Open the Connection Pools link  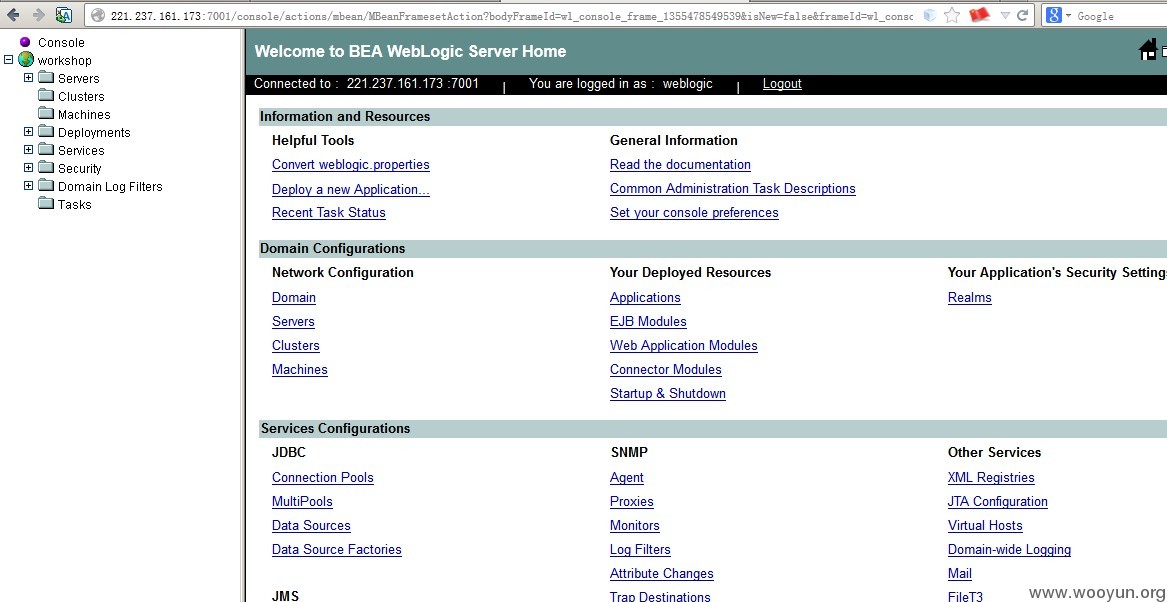[323, 478]
